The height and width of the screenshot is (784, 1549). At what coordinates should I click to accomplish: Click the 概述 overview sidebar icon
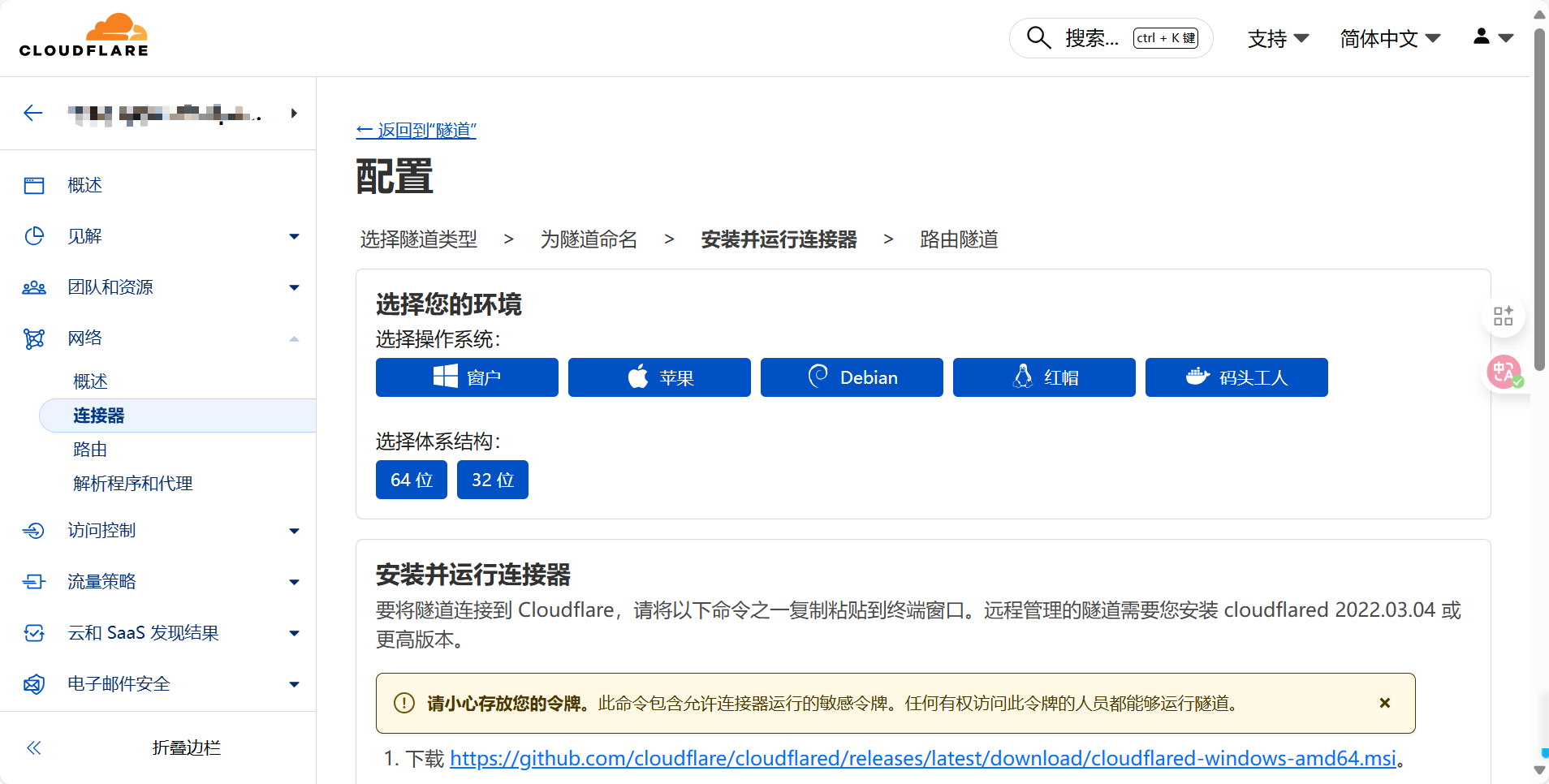pos(34,186)
